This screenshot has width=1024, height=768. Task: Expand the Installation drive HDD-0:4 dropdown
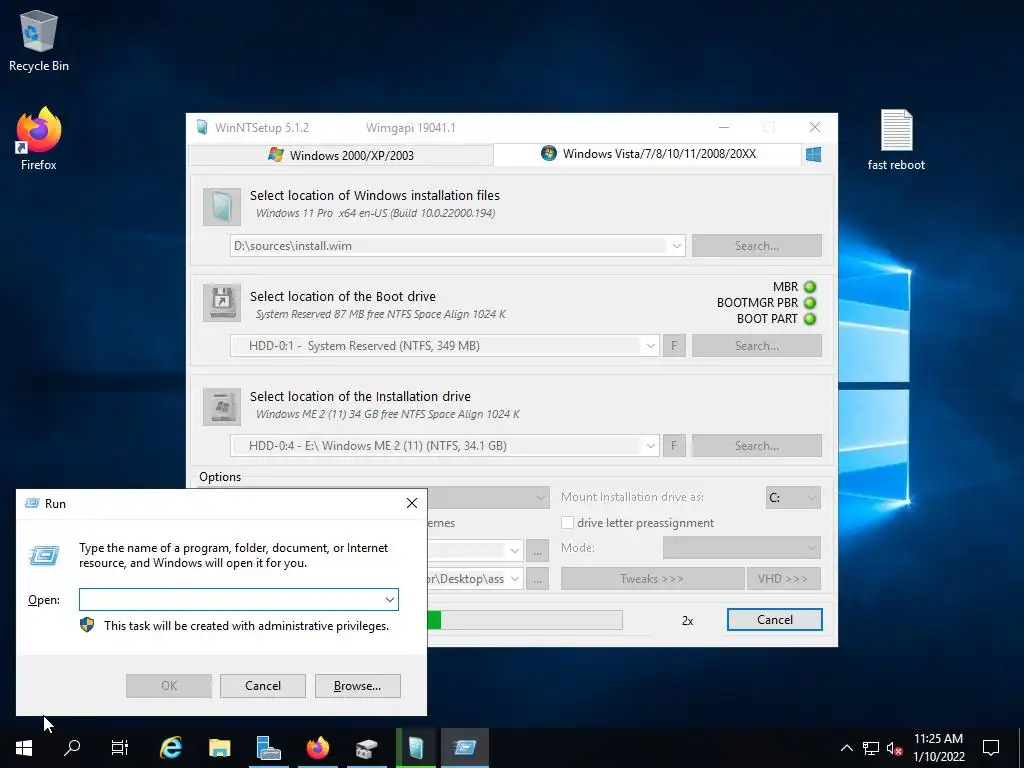pos(650,445)
